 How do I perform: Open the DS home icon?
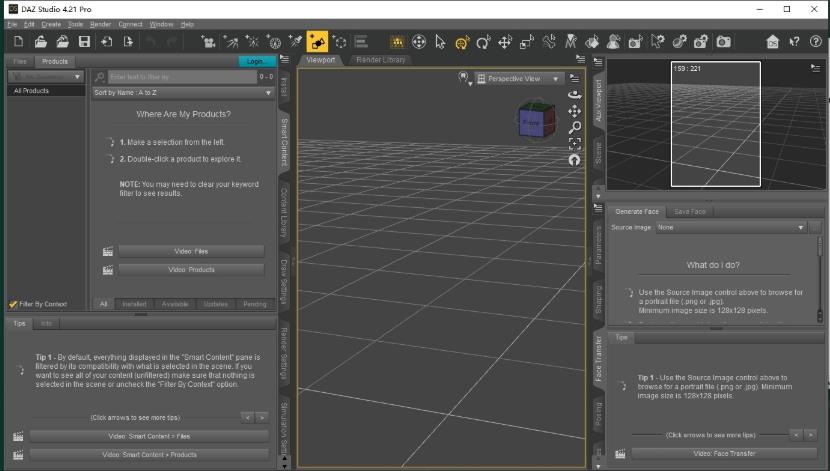tap(772, 42)
